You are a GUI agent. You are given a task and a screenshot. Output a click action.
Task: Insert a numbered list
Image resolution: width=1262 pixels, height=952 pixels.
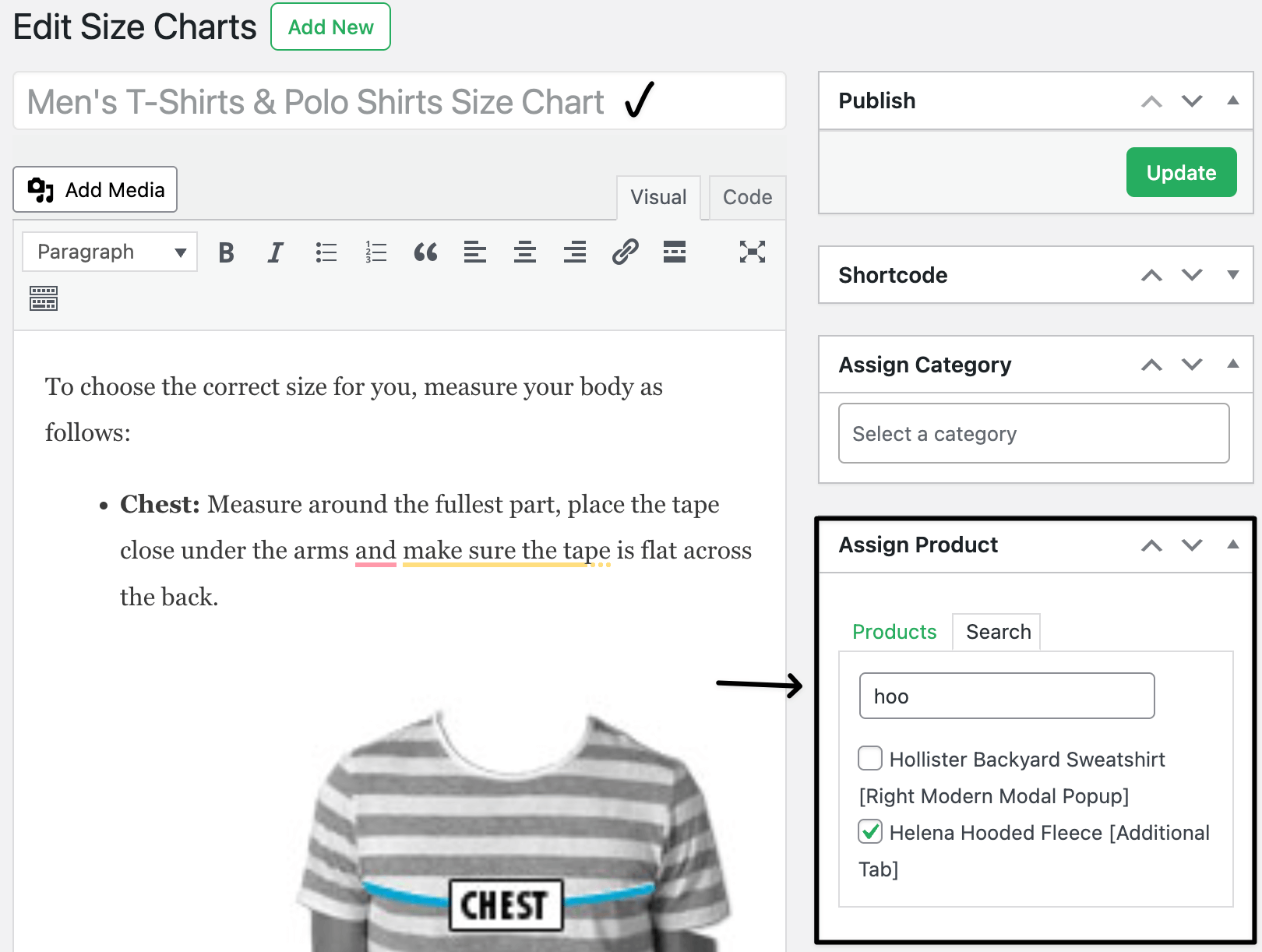click(x=375, y=252)
